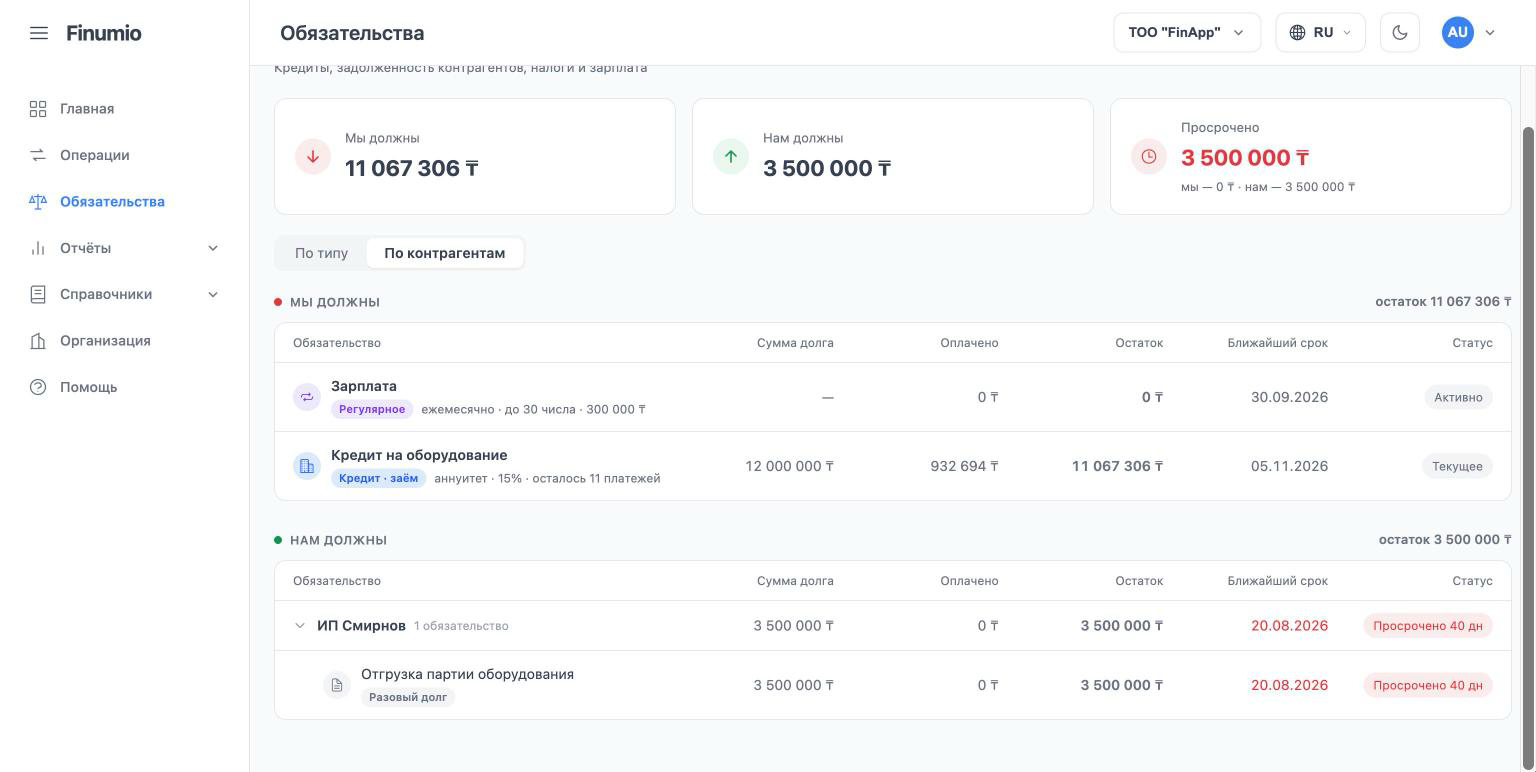Toggle the hamburger sidebar menu
This screenshot has height=772, width=1536.
tap(39, 33)
